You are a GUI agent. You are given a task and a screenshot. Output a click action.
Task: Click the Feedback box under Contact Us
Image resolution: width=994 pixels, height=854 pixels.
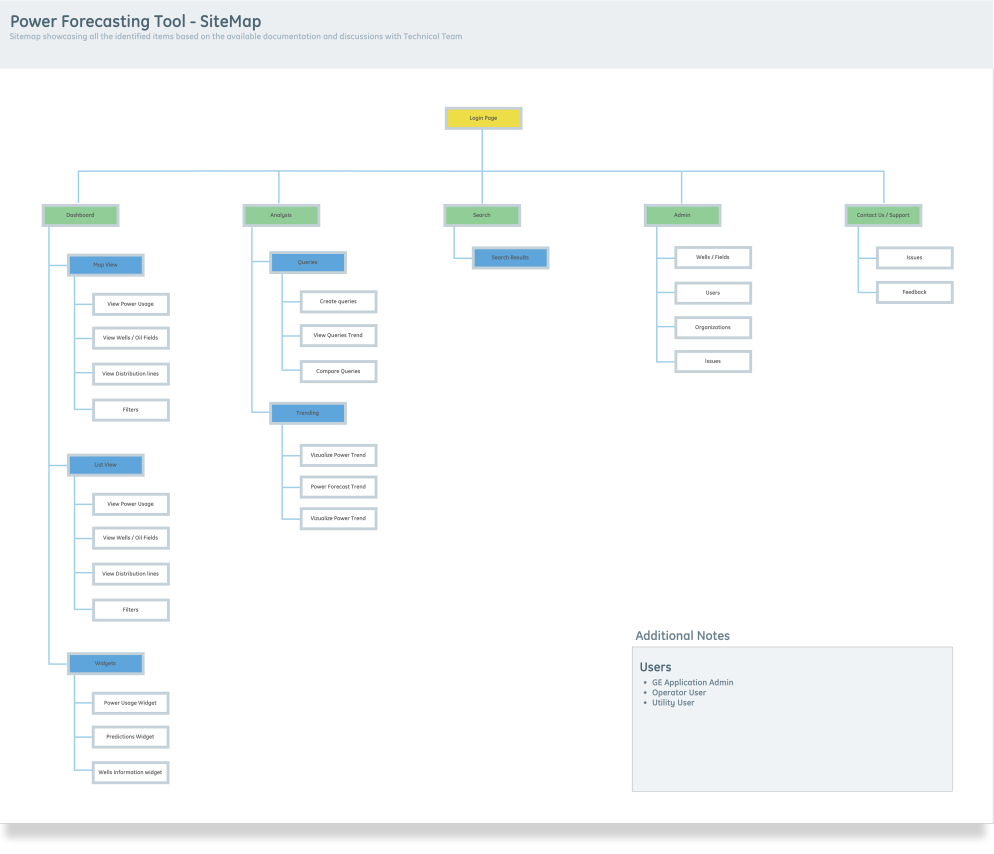915,292
